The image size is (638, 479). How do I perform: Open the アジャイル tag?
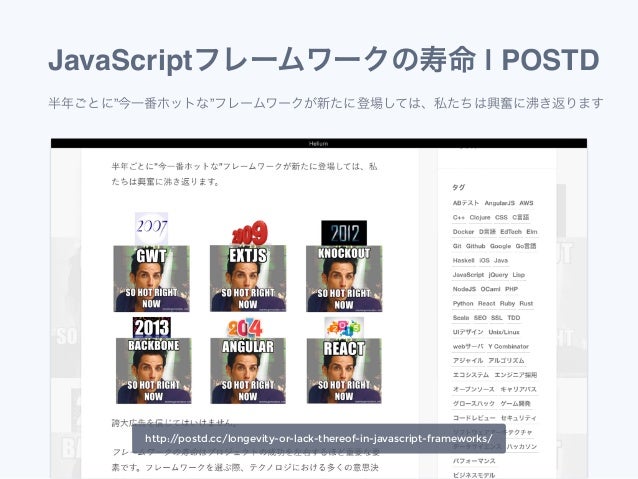(468, 361)
